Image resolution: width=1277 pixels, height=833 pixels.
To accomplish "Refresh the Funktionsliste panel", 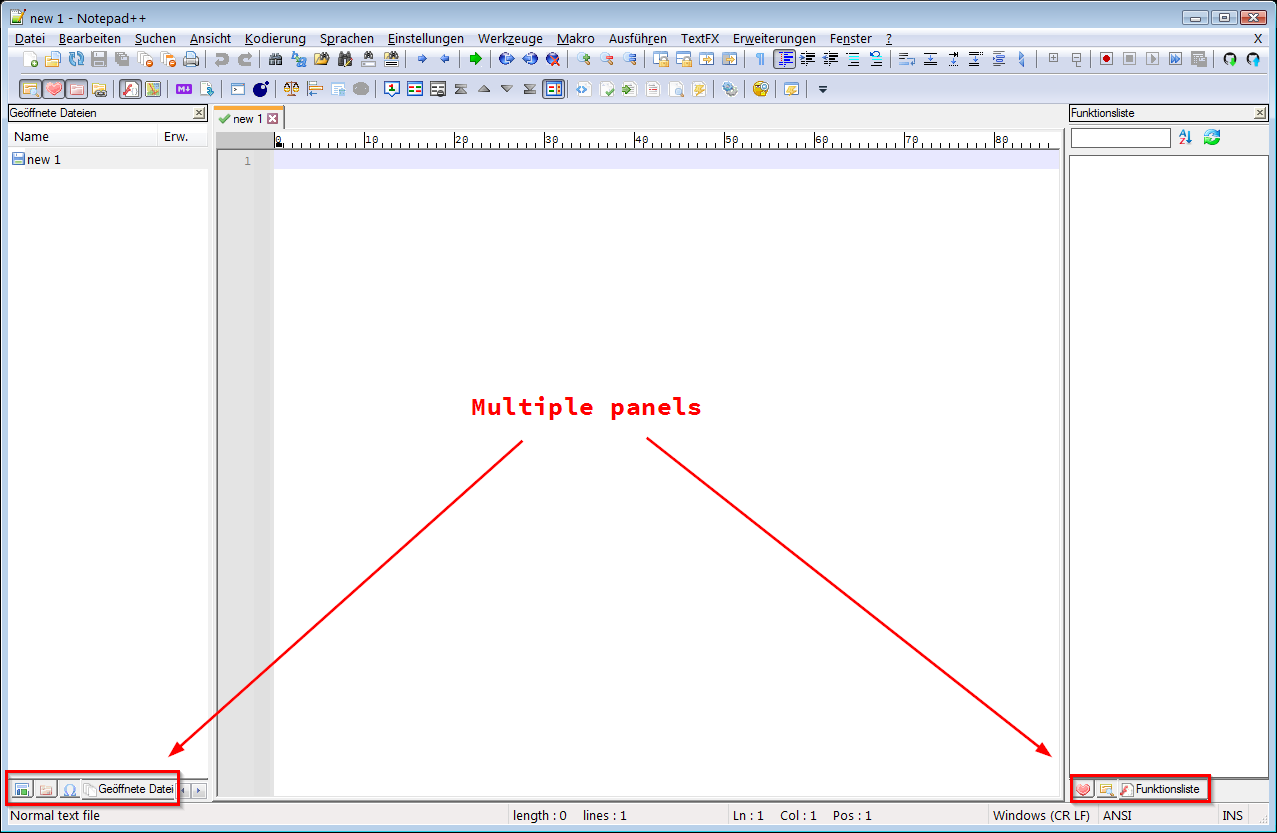I will pyautogui.click(x=1211, y=137).
